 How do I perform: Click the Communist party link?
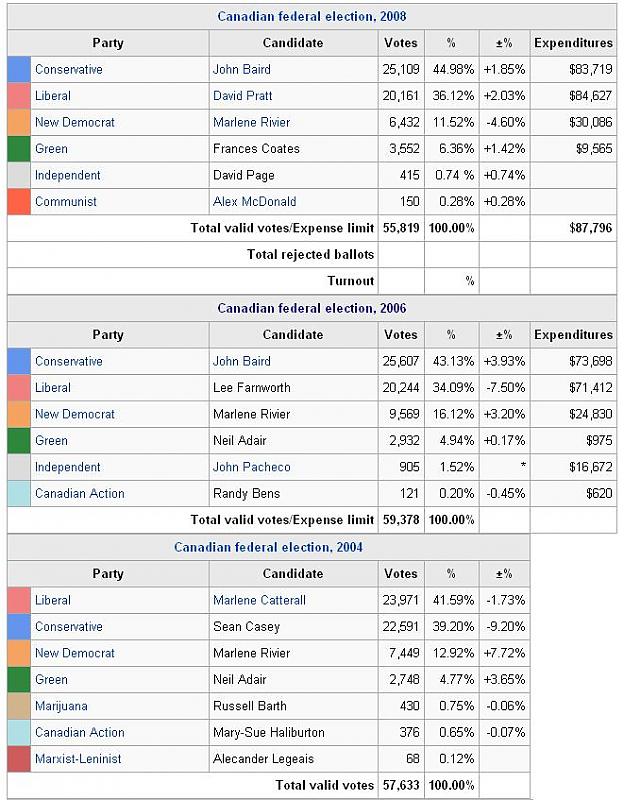tap(66, 201)
